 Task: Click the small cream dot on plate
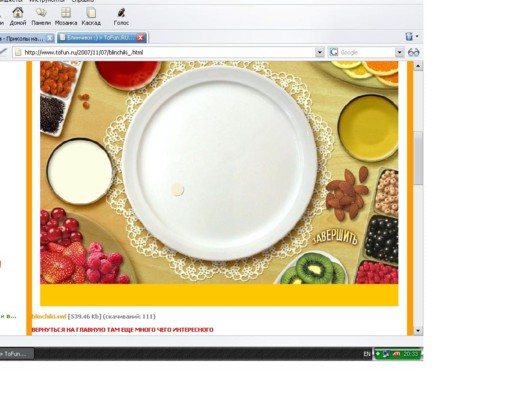click(x=177, y=189)
